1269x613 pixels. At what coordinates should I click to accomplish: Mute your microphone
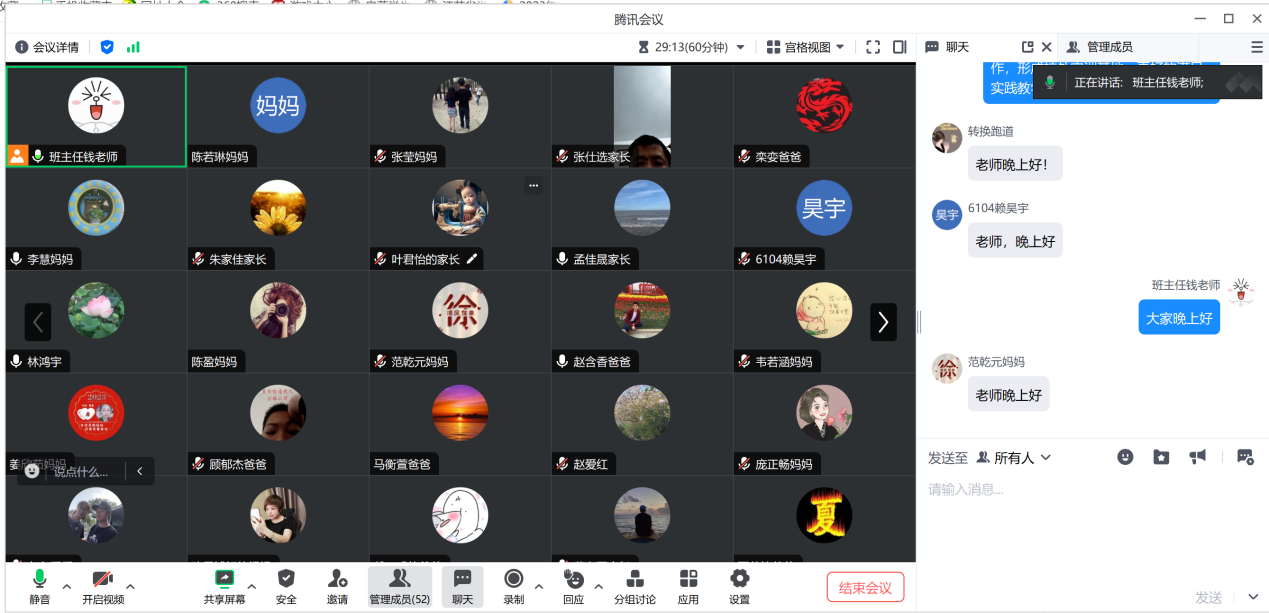(38, 586)
